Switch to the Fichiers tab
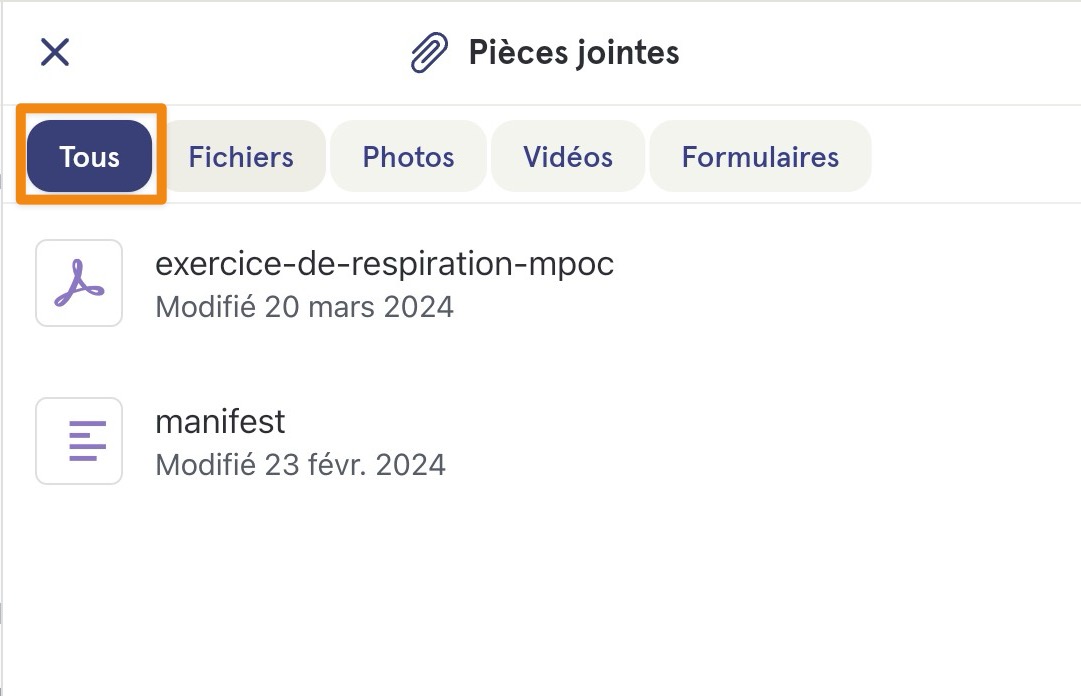Image resolution: width=1081 pixels, height=696 pixels. 241,156
